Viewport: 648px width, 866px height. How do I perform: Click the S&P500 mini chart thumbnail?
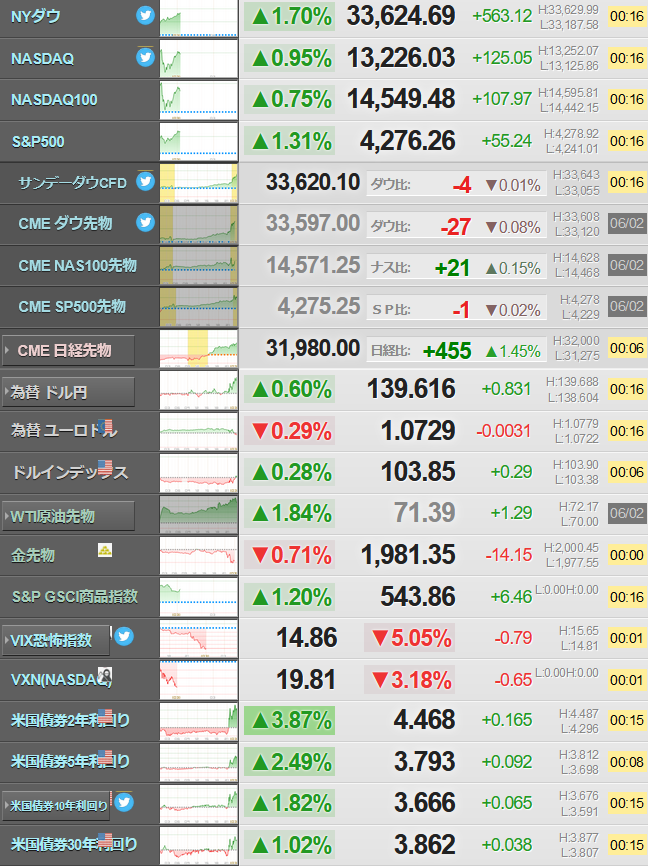click(199, 141)
